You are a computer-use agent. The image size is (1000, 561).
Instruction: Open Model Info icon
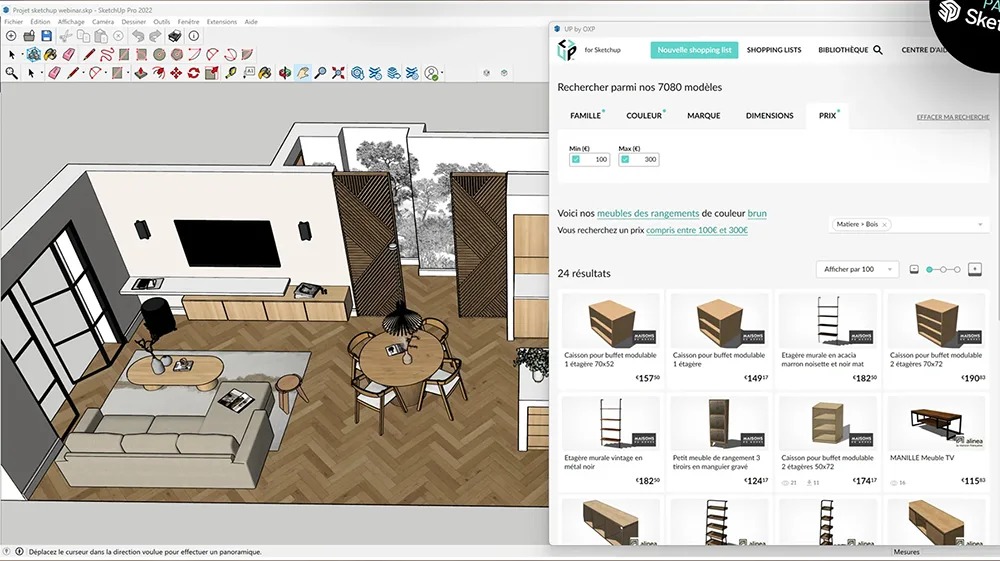click(x=194, y=36)
